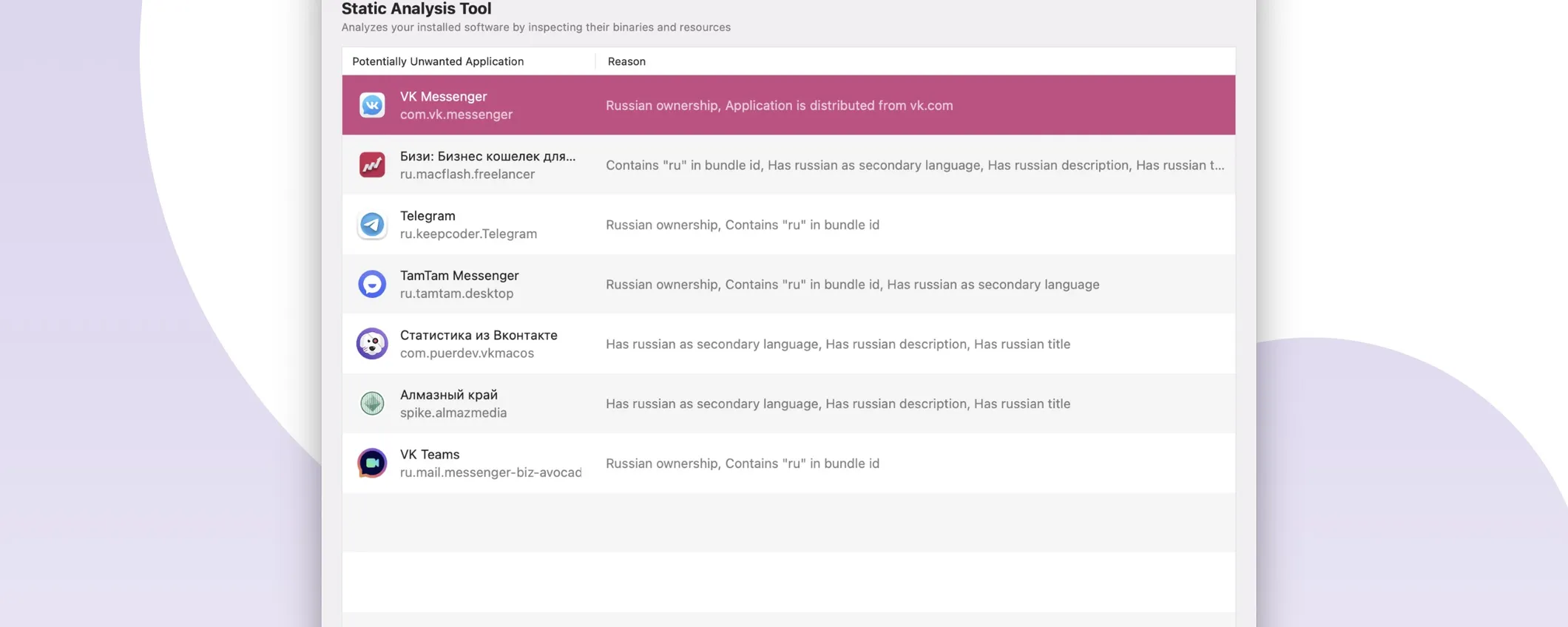Click the reason in spike.almazmedia row
The height and width of the screenshot is (627, 1568).
point(838,404)
